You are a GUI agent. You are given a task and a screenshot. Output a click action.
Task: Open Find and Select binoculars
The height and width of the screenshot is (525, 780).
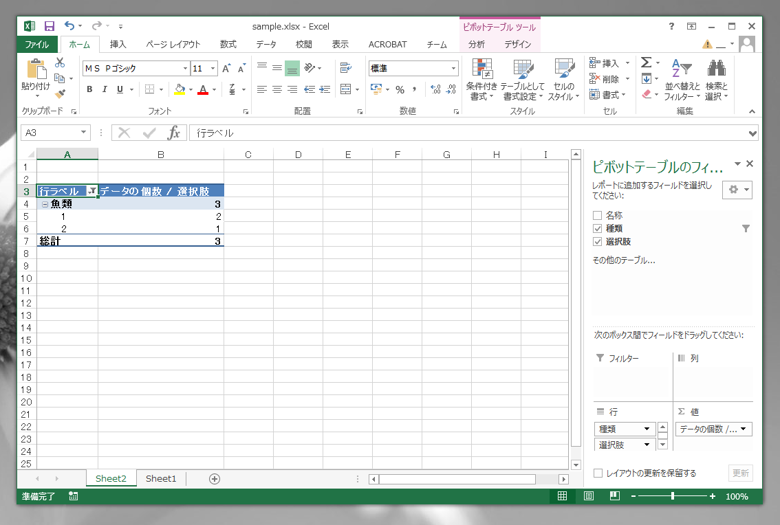pos(716,80)
